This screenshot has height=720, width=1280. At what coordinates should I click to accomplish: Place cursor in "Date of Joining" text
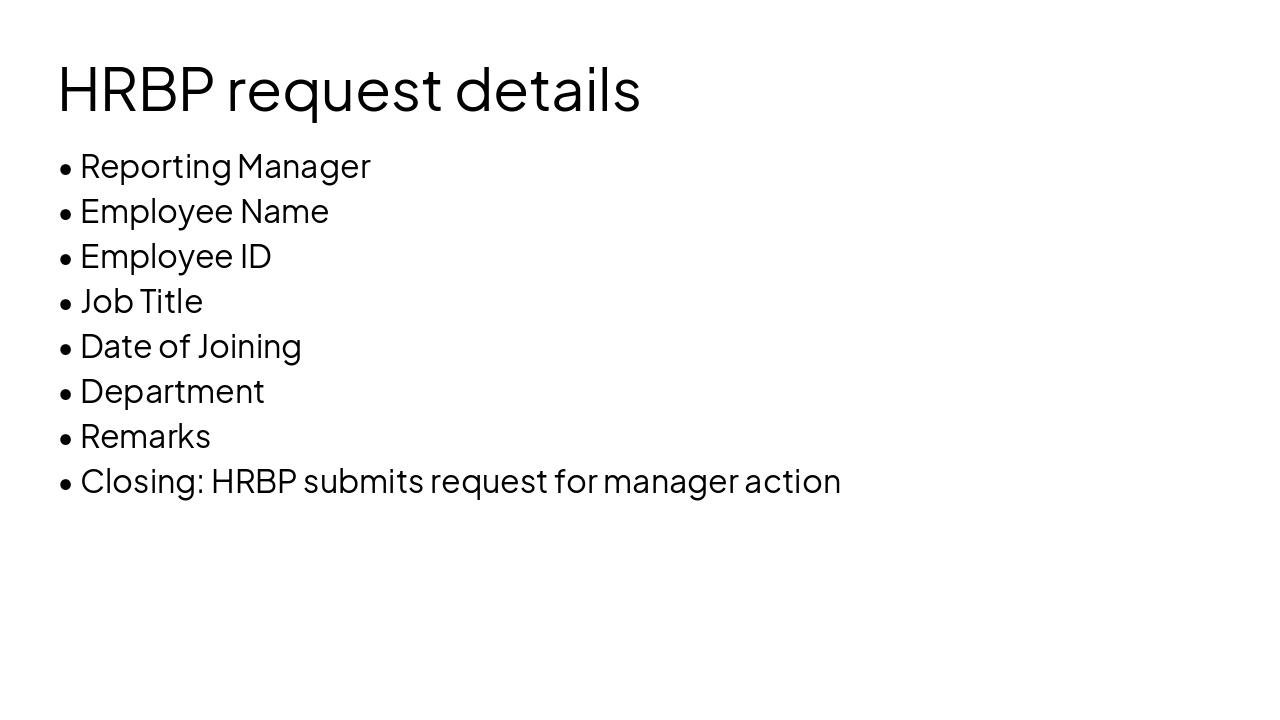point(190,346)
